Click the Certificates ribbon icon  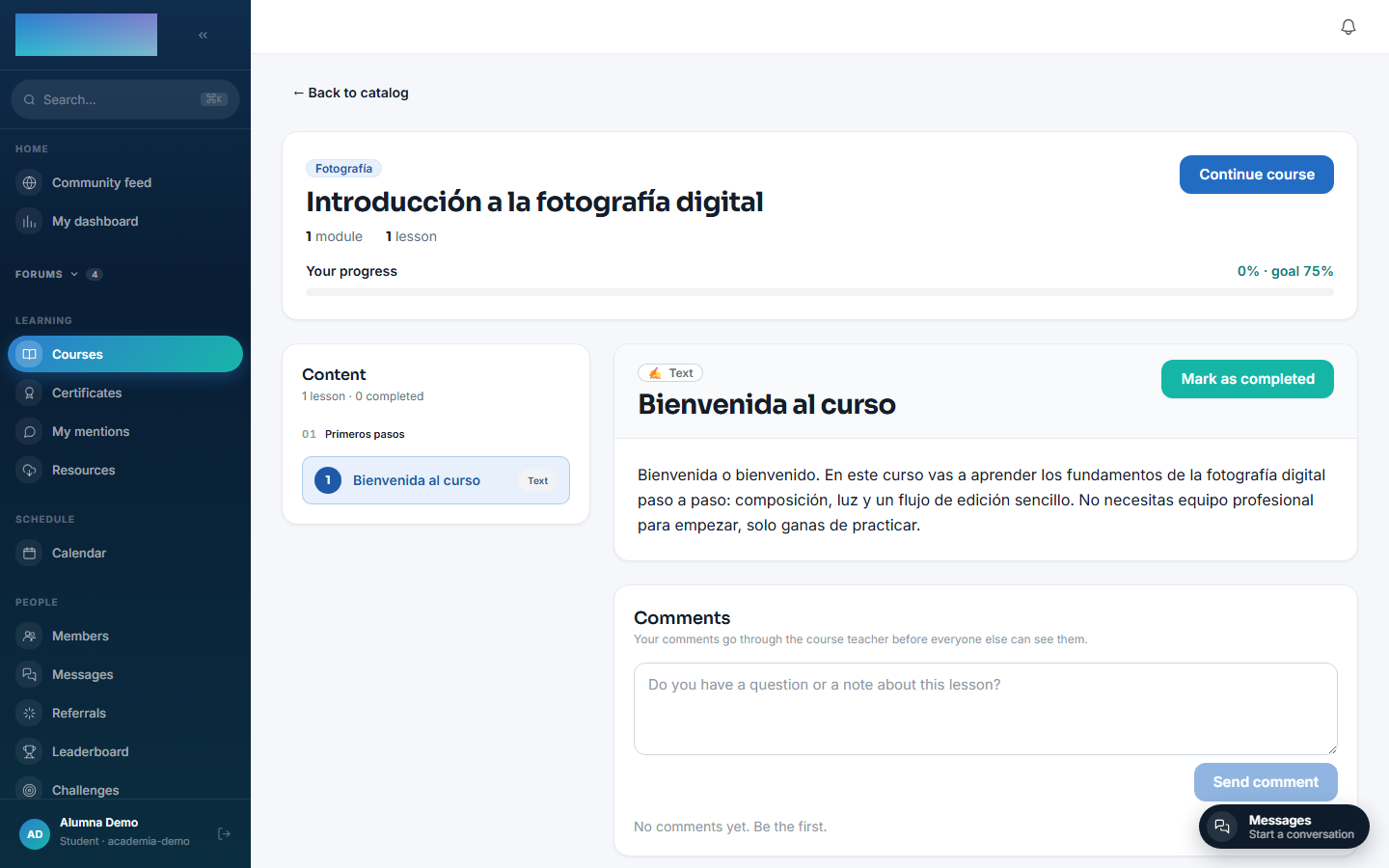pos(30,393)
